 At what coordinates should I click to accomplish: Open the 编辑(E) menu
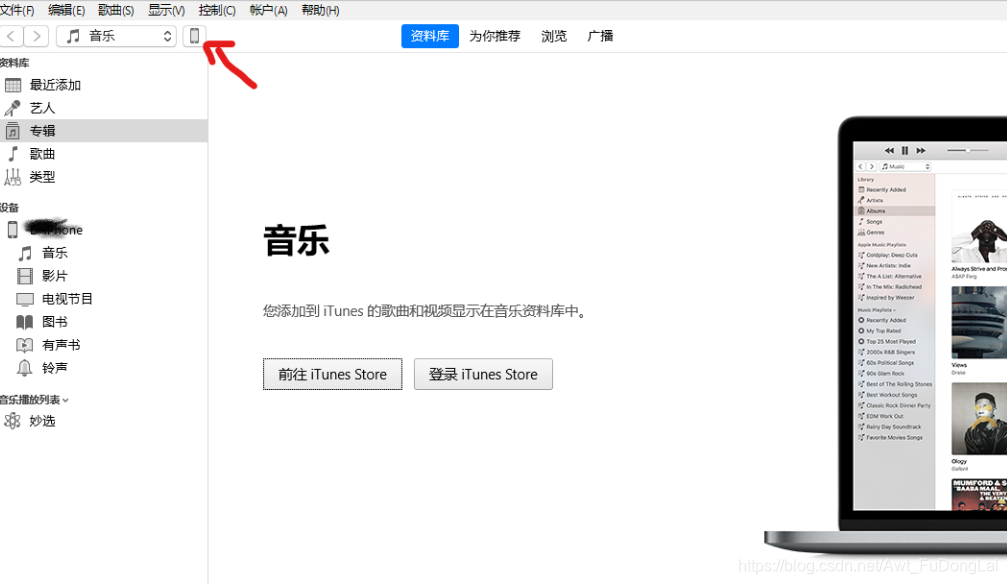click(66, 10)
